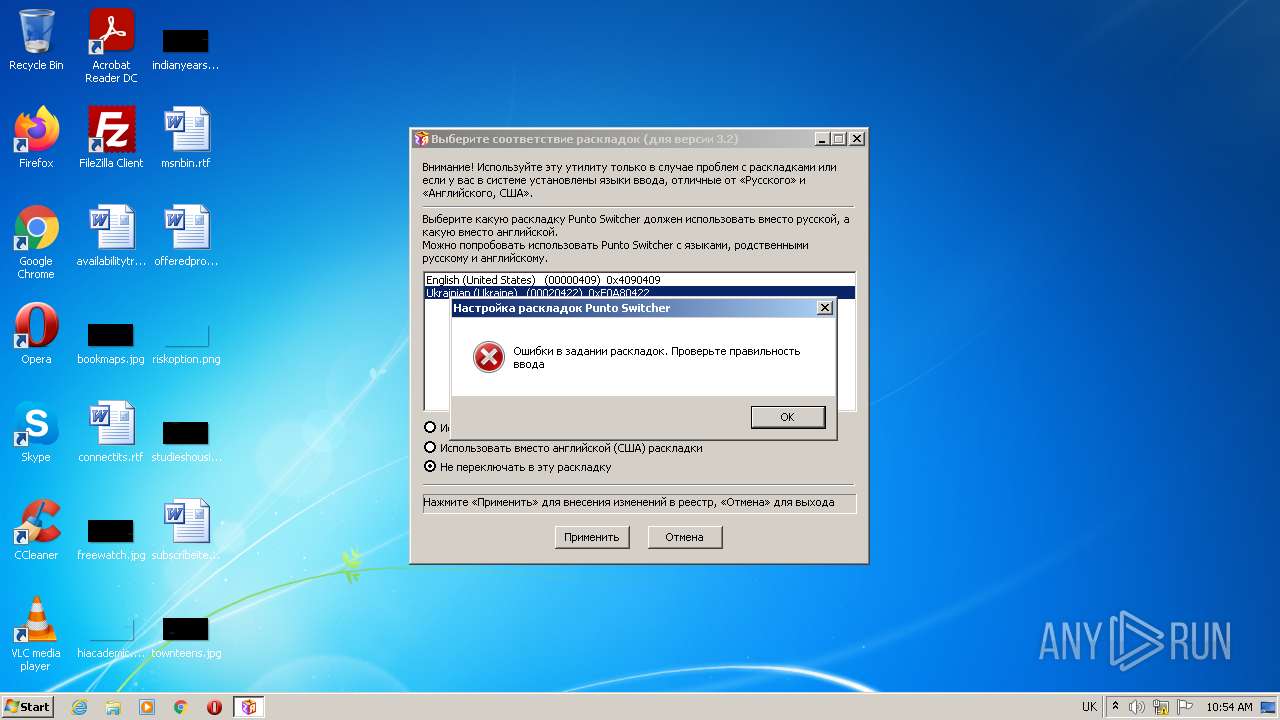Open the subscribeite... document icon
Screen dimensions: 1280x720
tap(186, 530)
